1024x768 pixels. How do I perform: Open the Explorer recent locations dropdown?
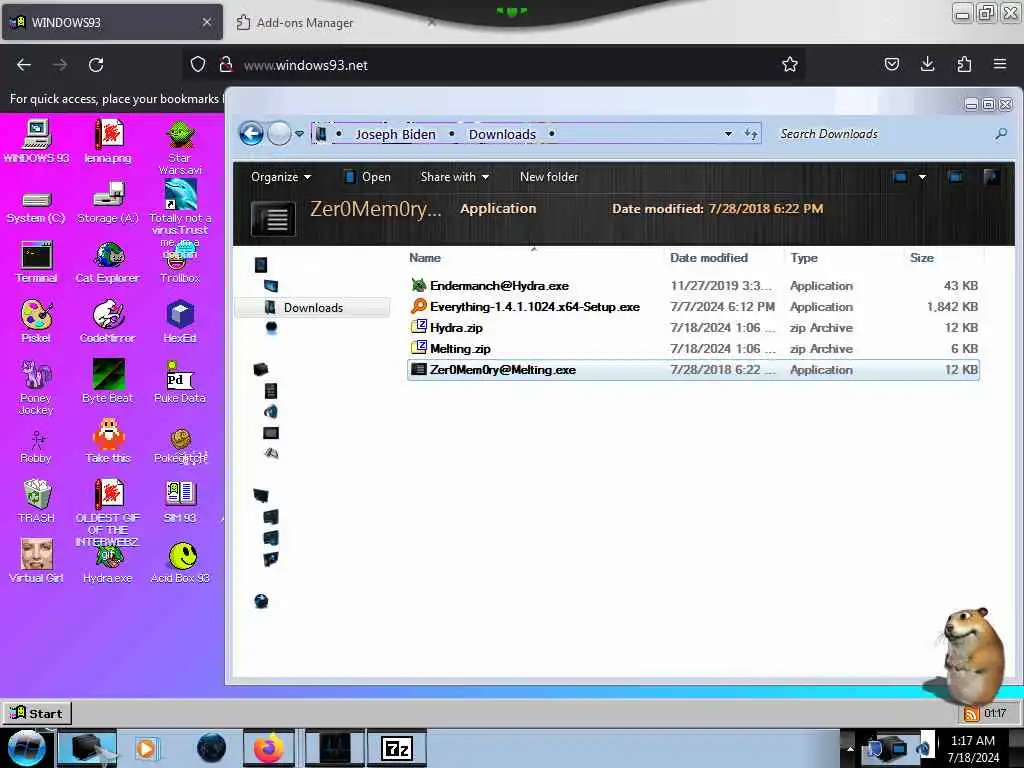299,134
